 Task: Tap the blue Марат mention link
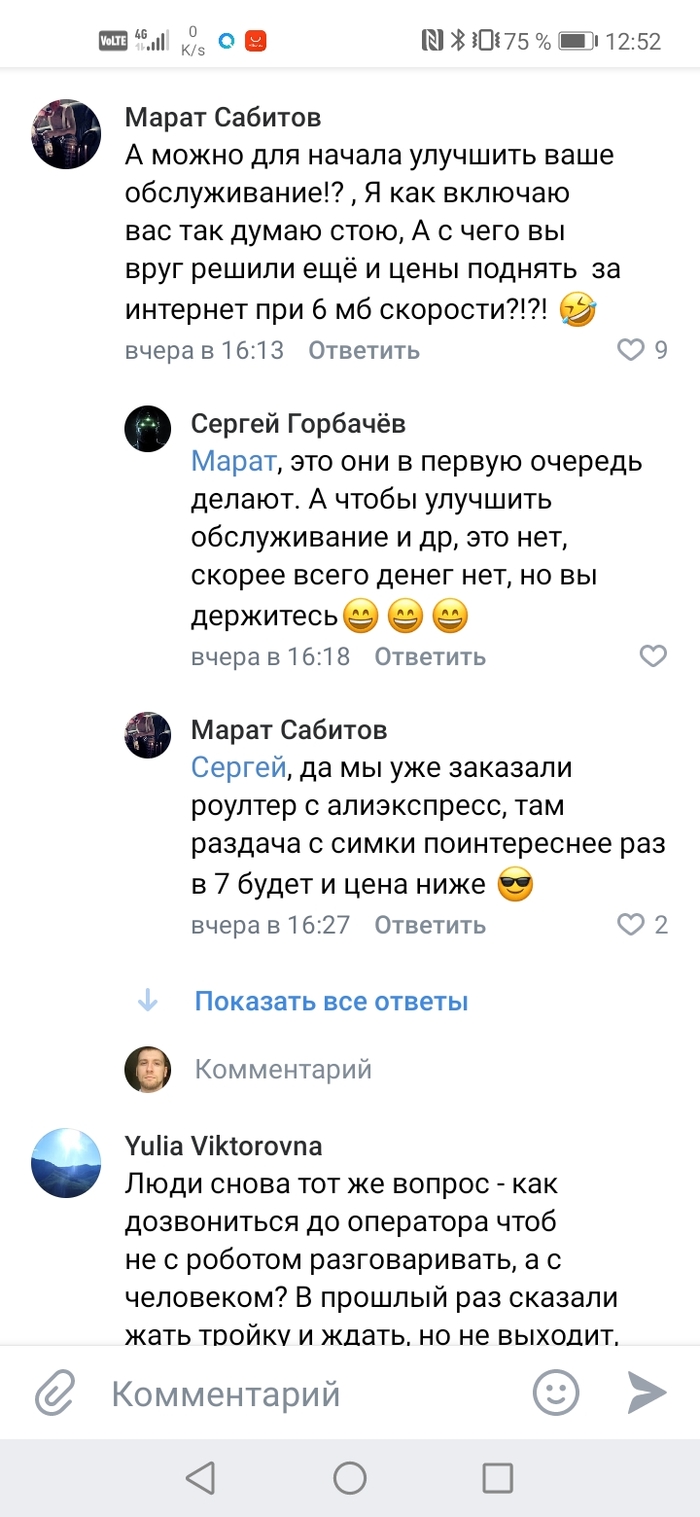(x=232, y=463)
